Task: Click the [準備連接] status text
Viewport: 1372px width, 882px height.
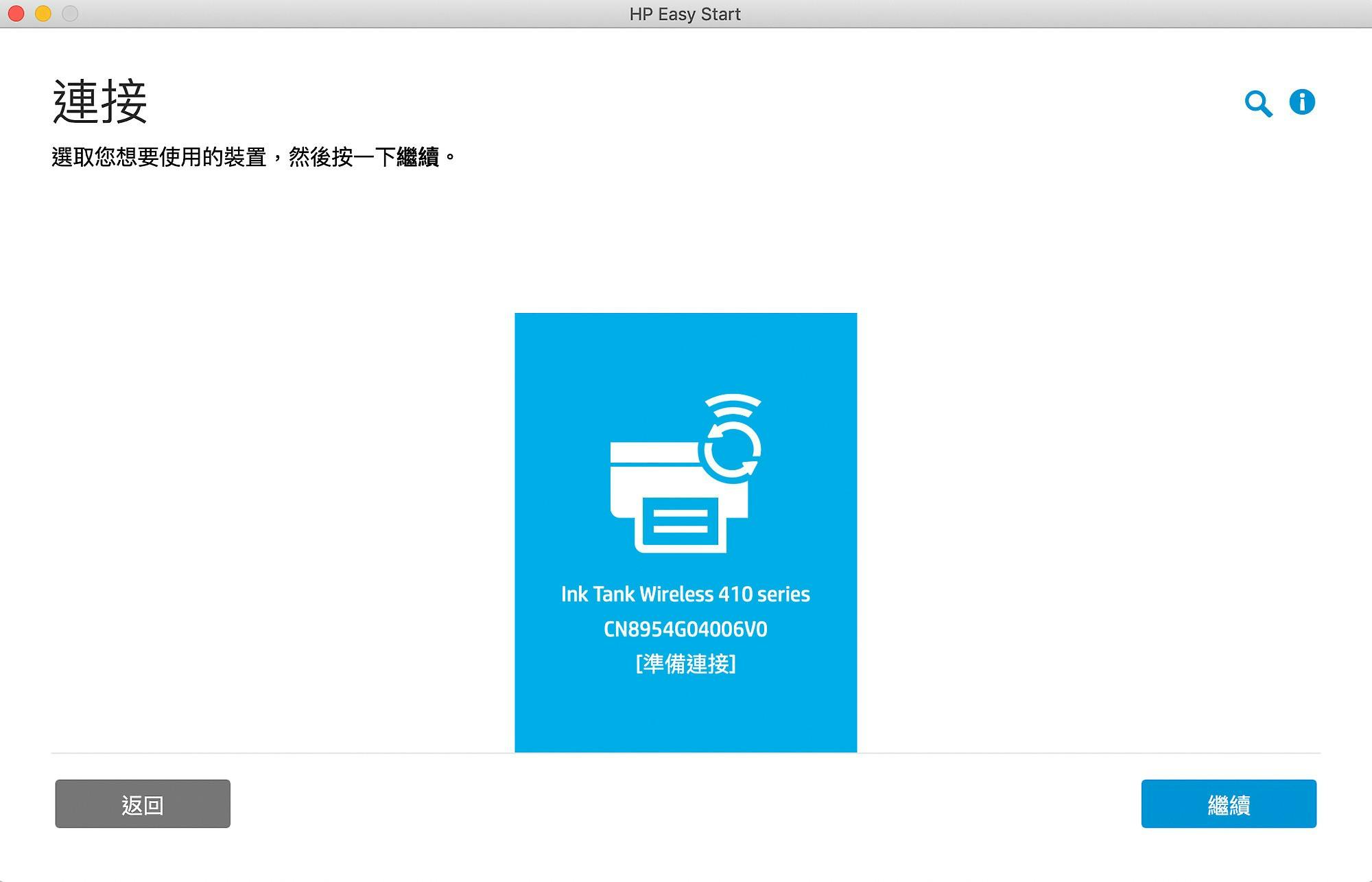Action: [x=686, y=664]
